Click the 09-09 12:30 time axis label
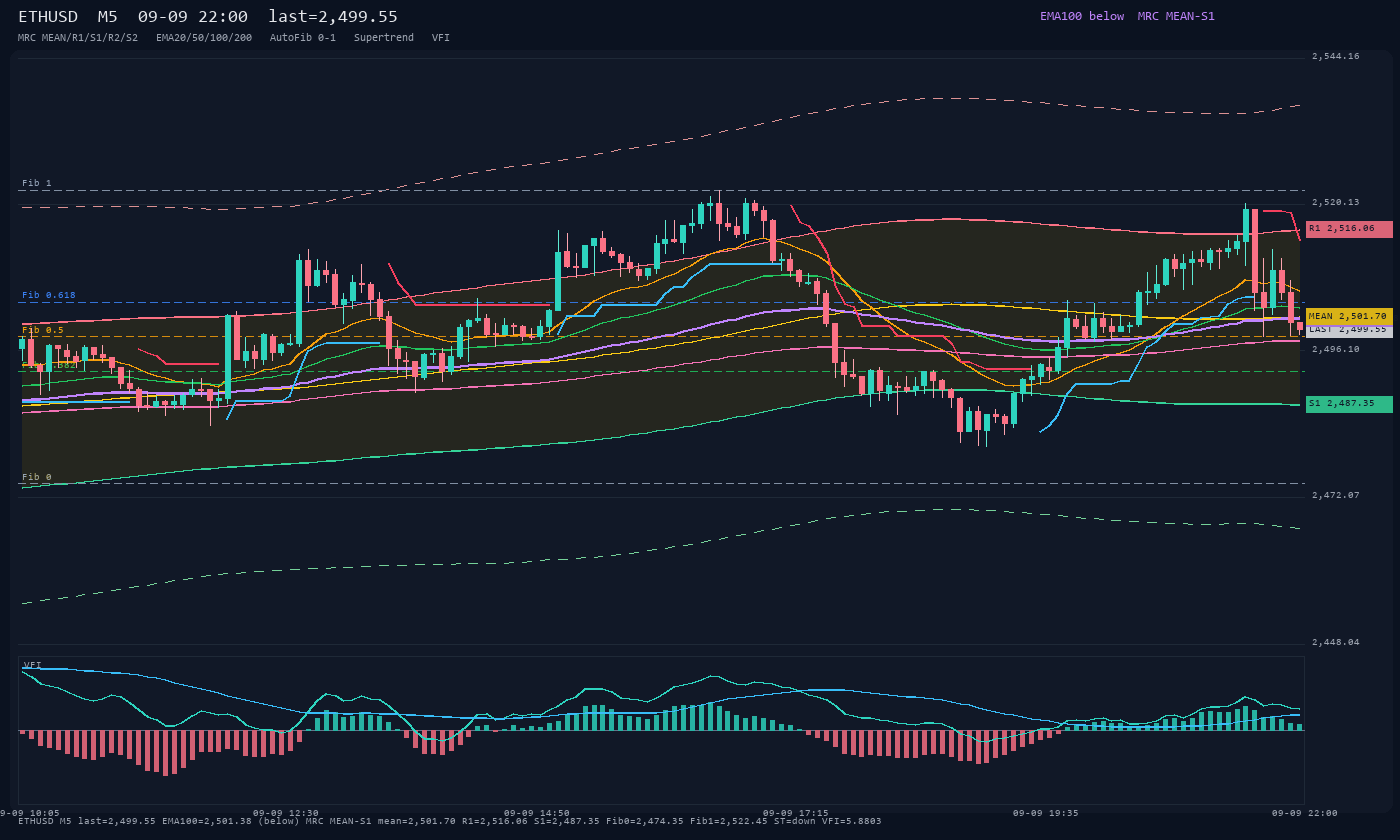Image resolution: width=1400 pixels, height=840 pixels. (x=286, y=814)
